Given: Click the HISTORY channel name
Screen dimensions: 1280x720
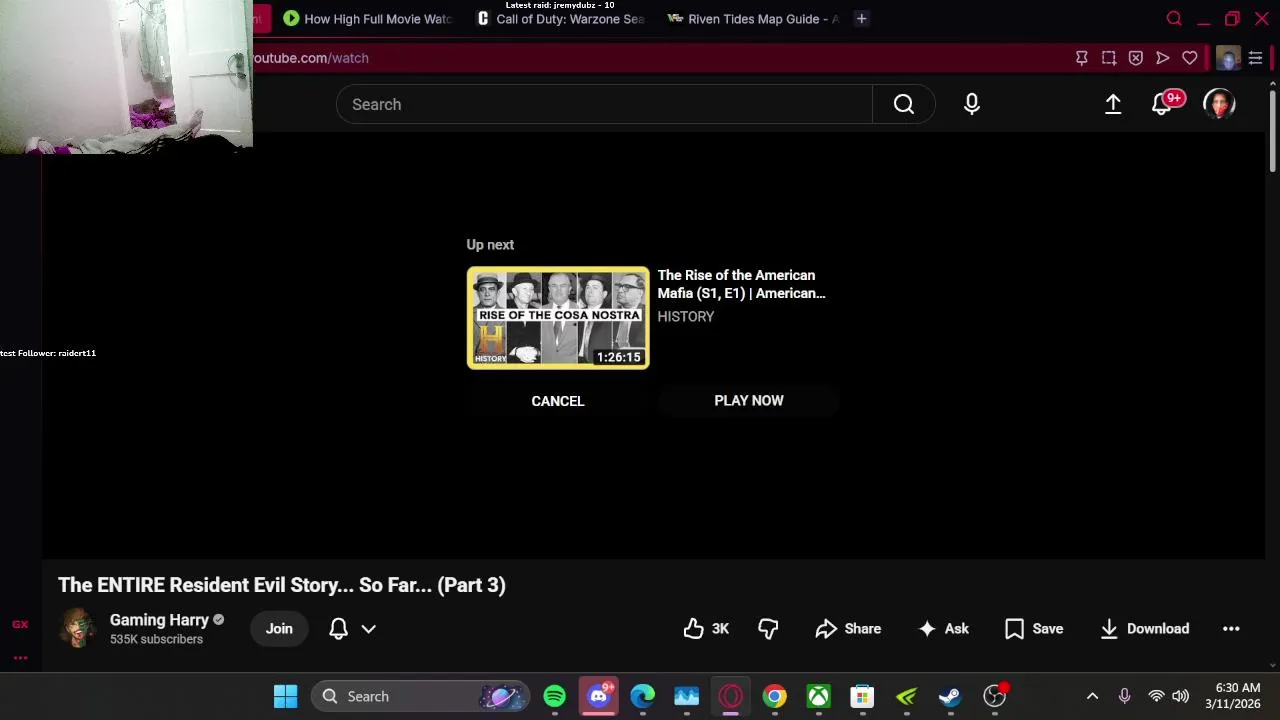Looking at the screenshot, I should pos(686,316).
